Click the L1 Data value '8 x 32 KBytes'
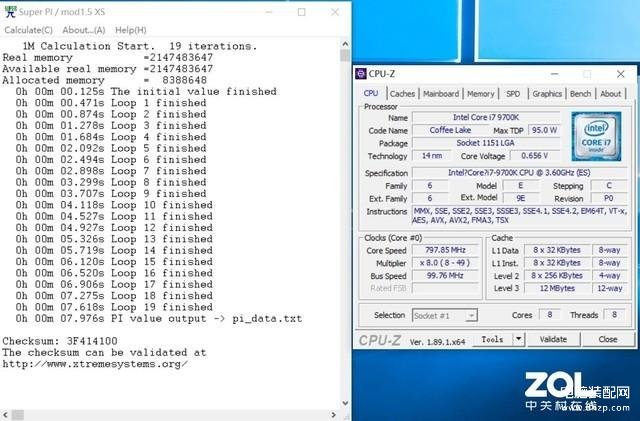 tap(557, 250)
